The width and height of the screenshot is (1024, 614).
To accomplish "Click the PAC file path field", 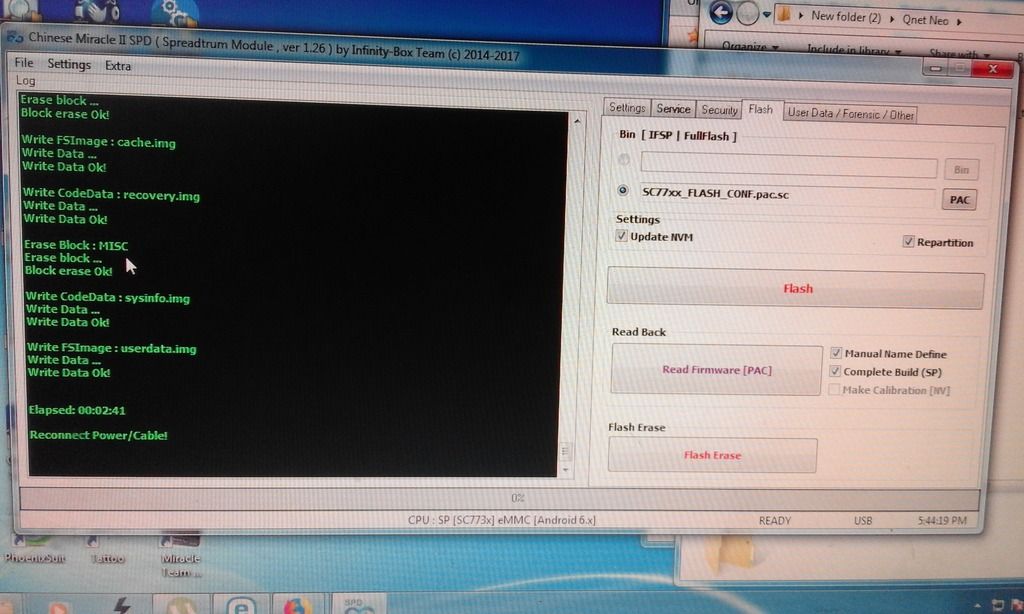I will 787,195.
